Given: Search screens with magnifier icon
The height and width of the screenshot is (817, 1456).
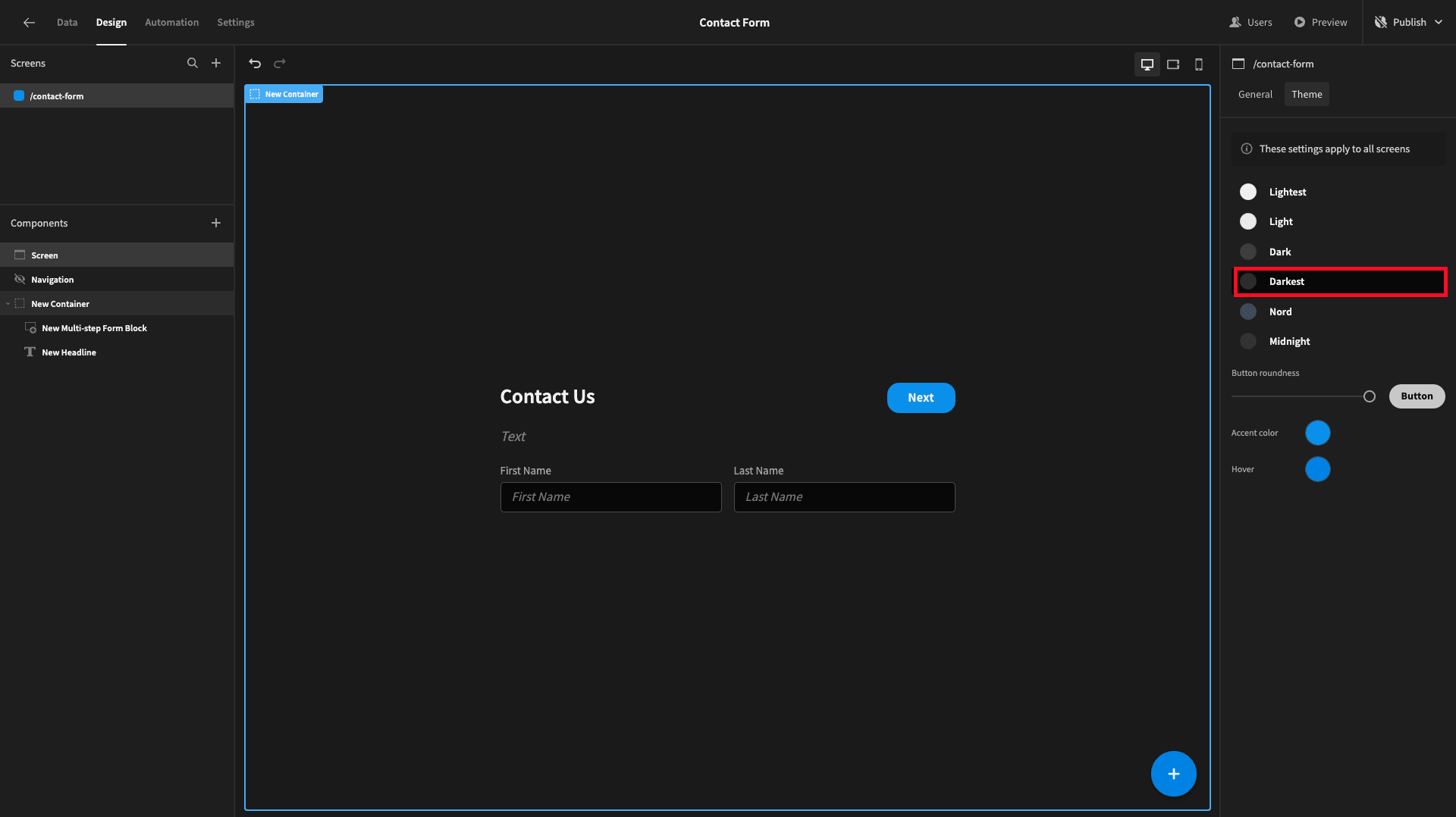Looking at the screenshot, I should [193, 64].
